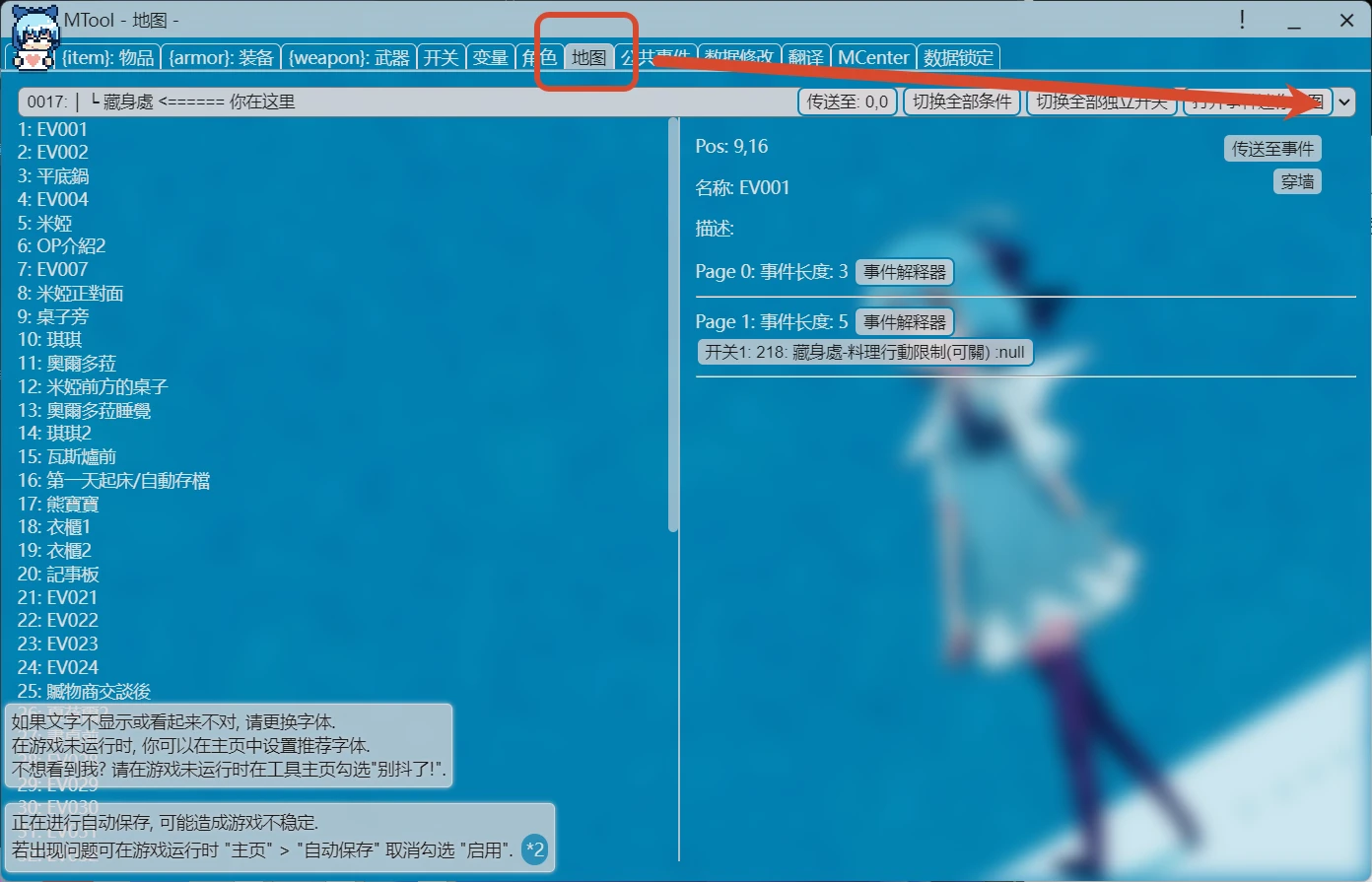Image resolution: width=1372 pixels, height=882 pixels.
Task: Select event 3: 平底鍋
Action: coord(53,176)
